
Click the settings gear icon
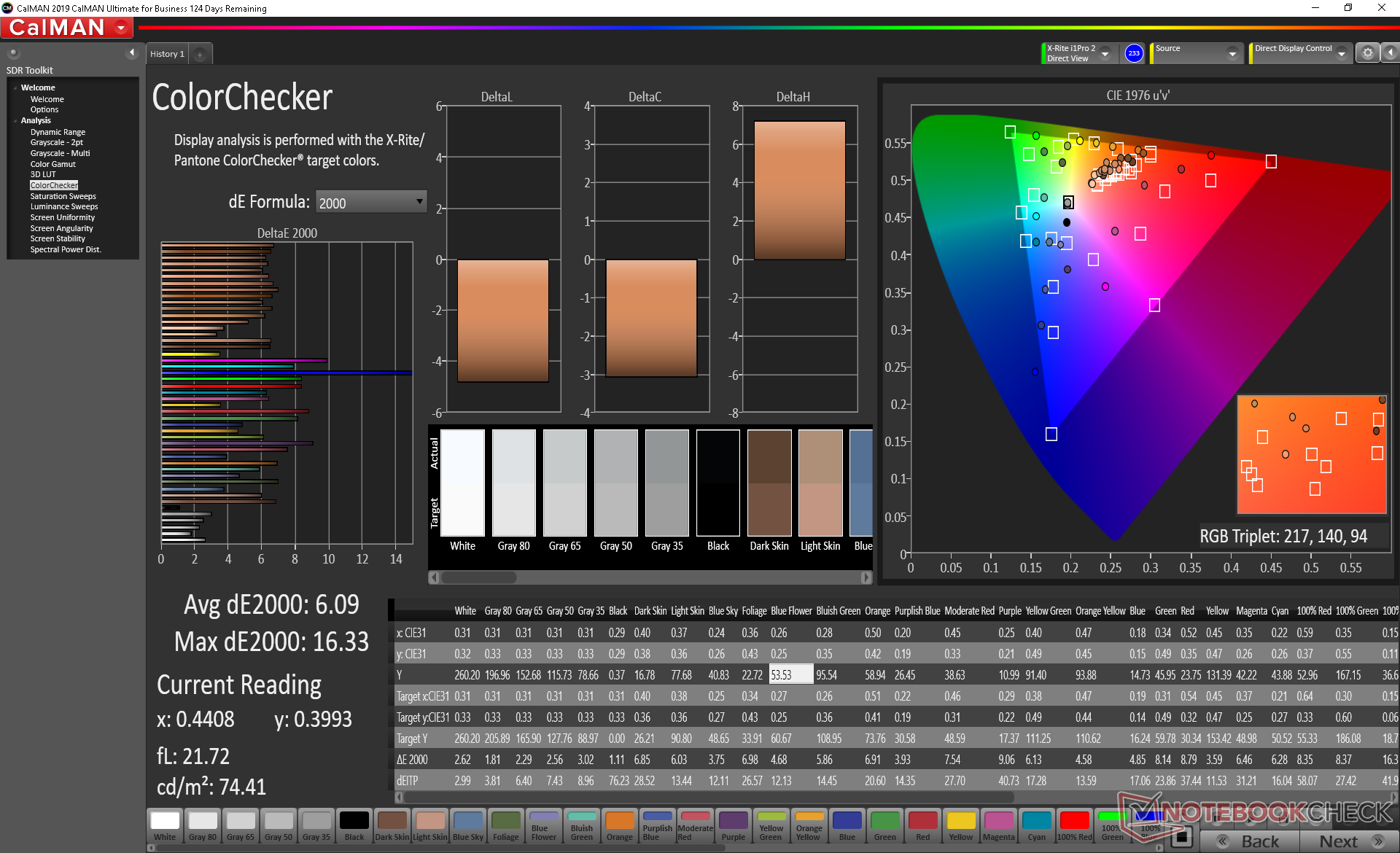click(x=1367, y=53)
